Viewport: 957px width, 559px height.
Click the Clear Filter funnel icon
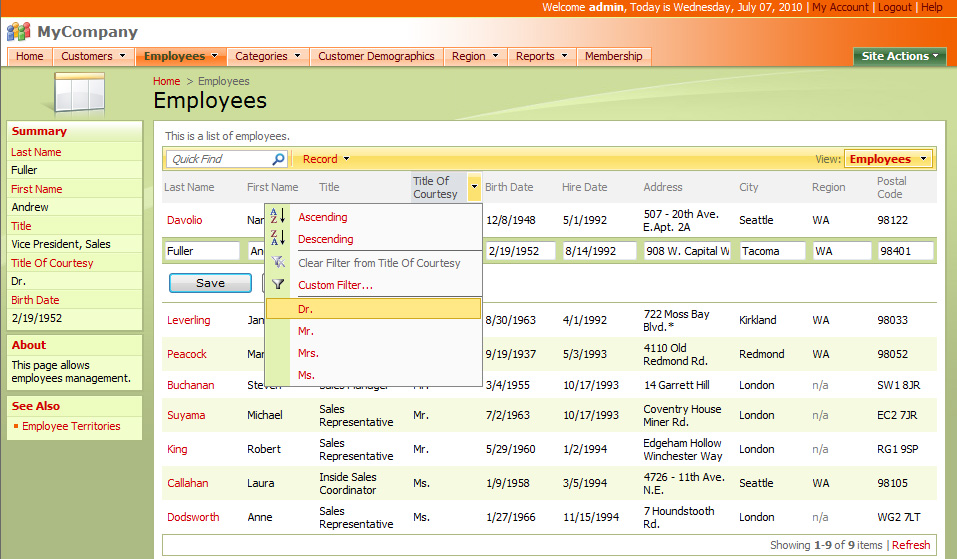pos(278,262)
